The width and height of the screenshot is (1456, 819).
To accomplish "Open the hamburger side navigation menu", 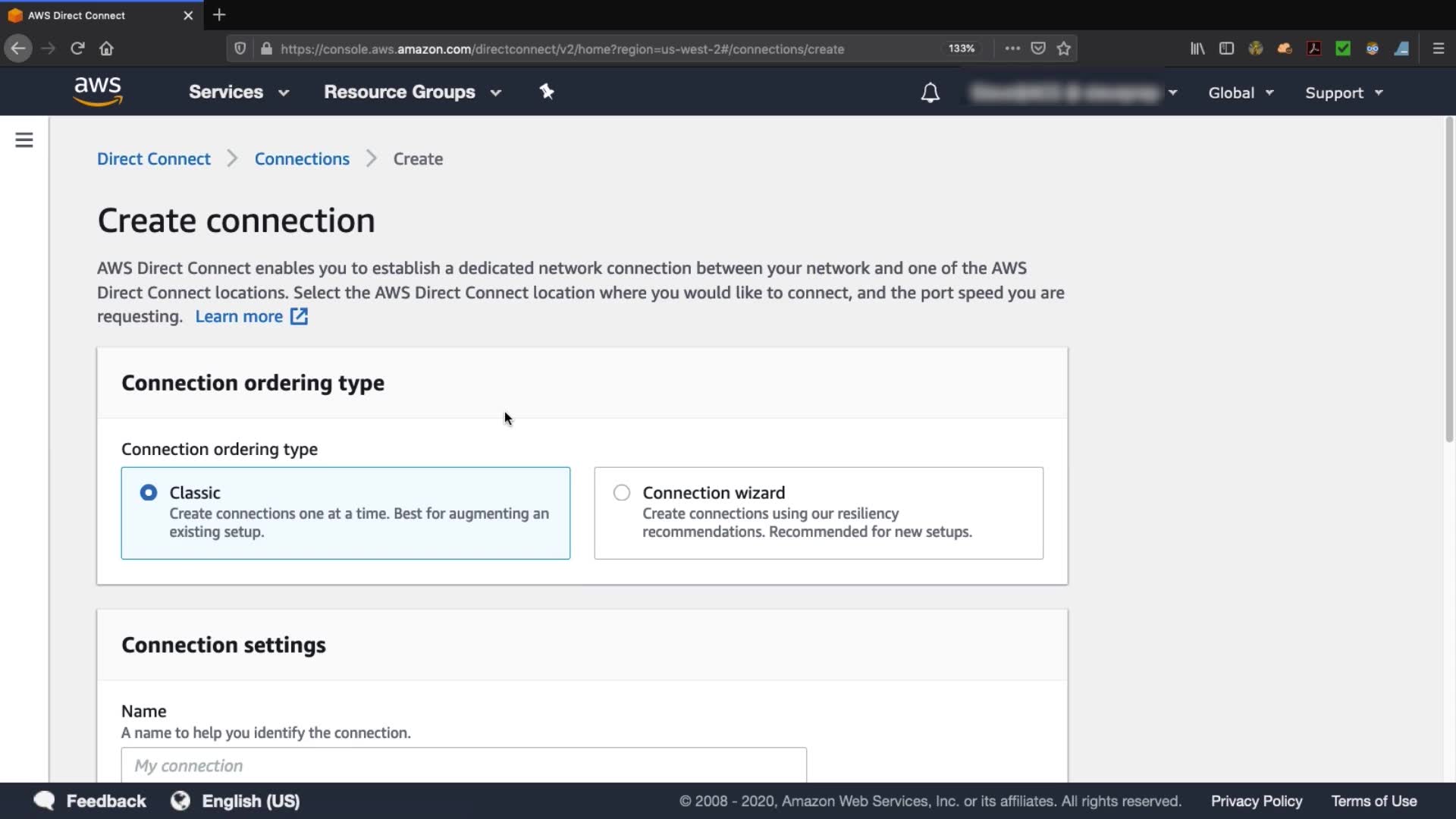I will click(x=24, y=140).
